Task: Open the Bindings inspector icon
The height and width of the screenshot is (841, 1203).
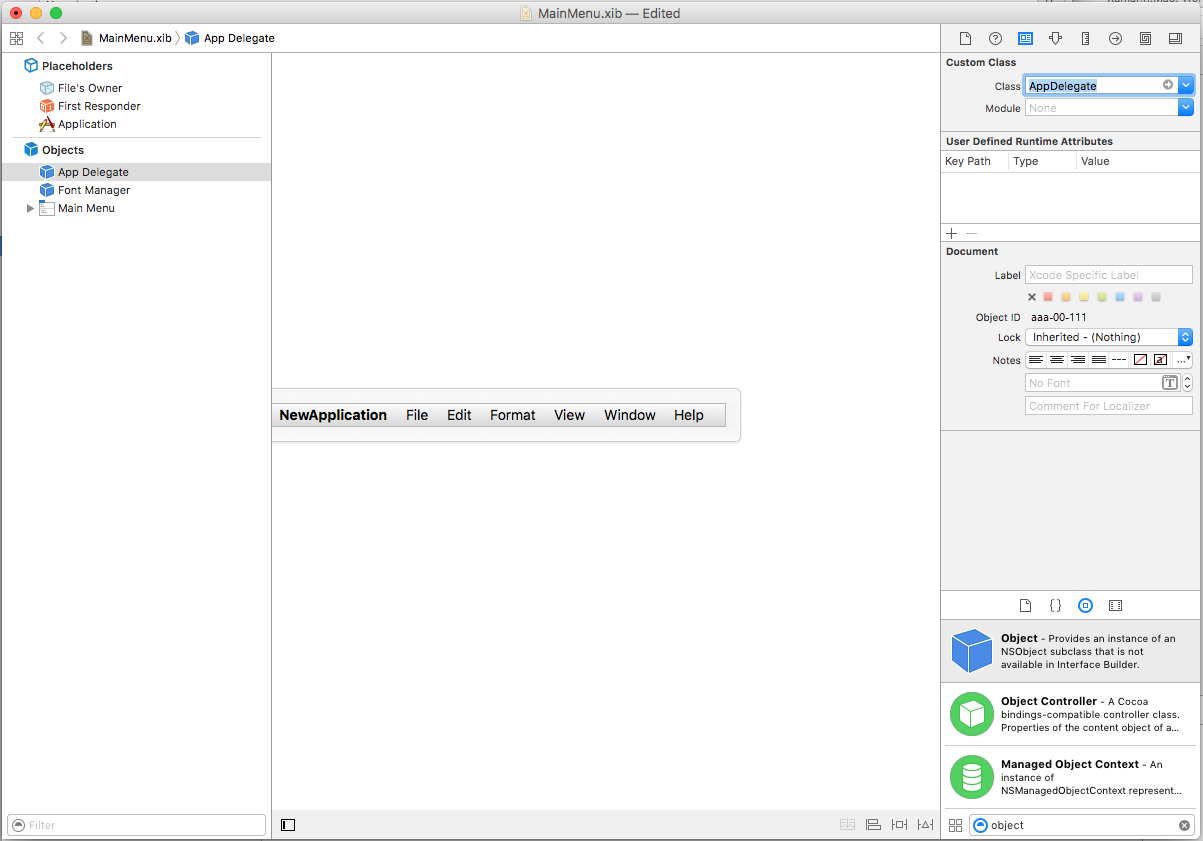Action: (x=1145, y=38)
